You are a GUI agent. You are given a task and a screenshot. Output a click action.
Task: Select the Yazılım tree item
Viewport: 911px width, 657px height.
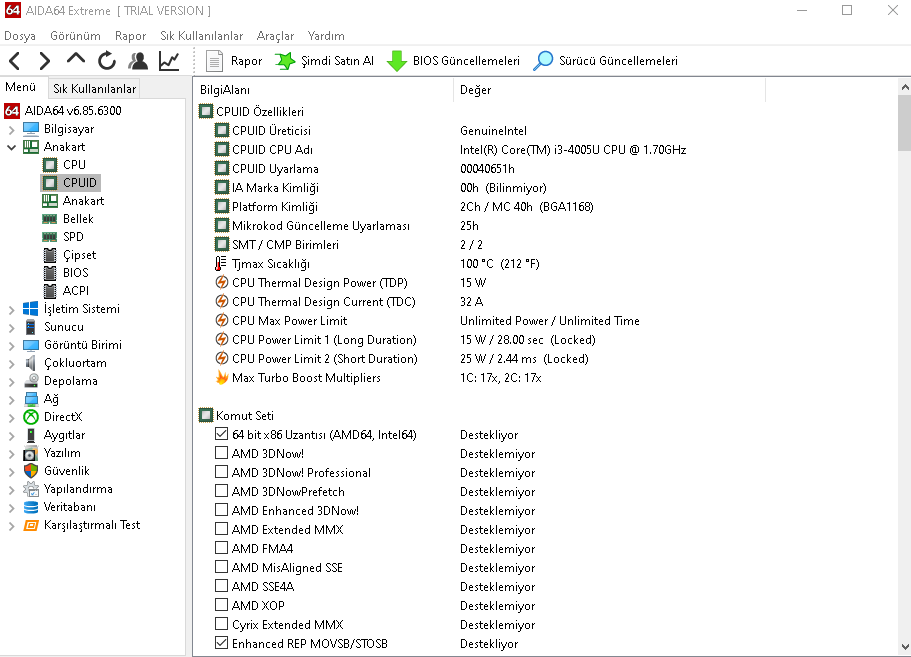click(62, 453)
